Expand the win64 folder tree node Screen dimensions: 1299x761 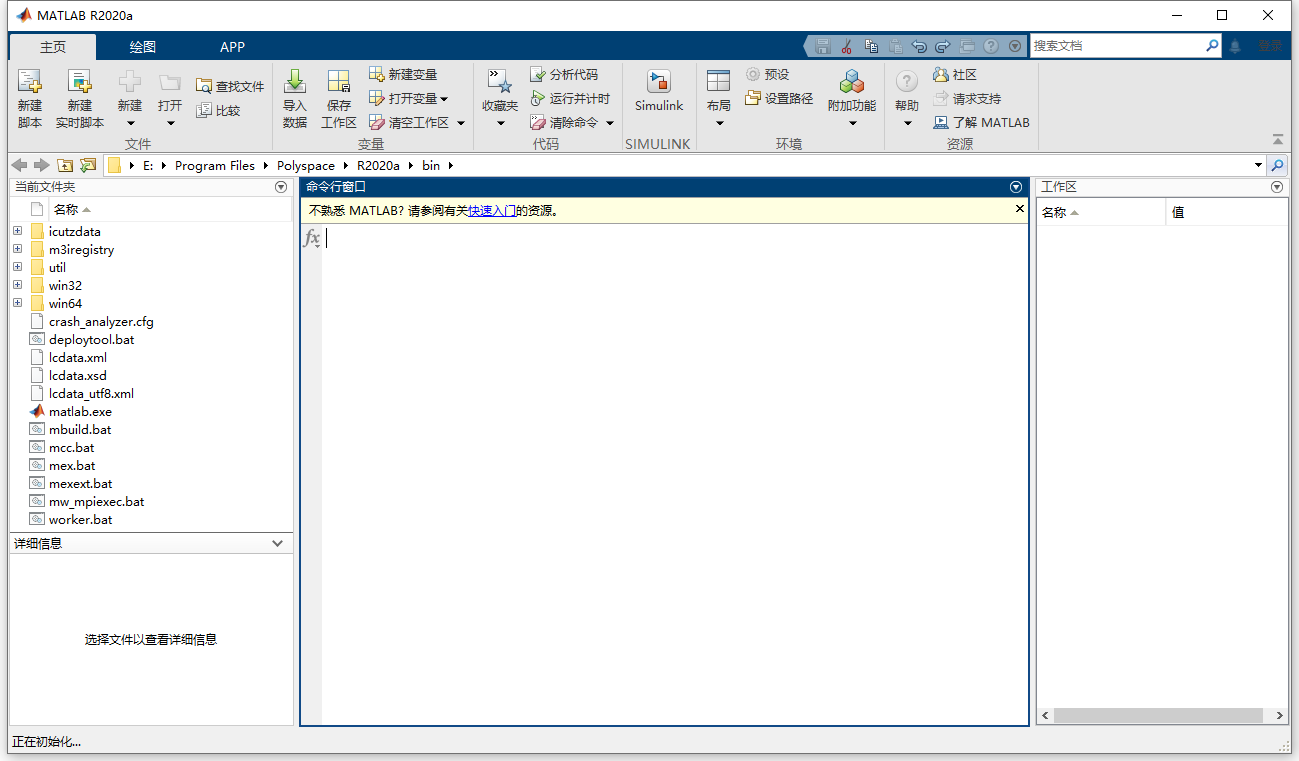click(17, 303)
